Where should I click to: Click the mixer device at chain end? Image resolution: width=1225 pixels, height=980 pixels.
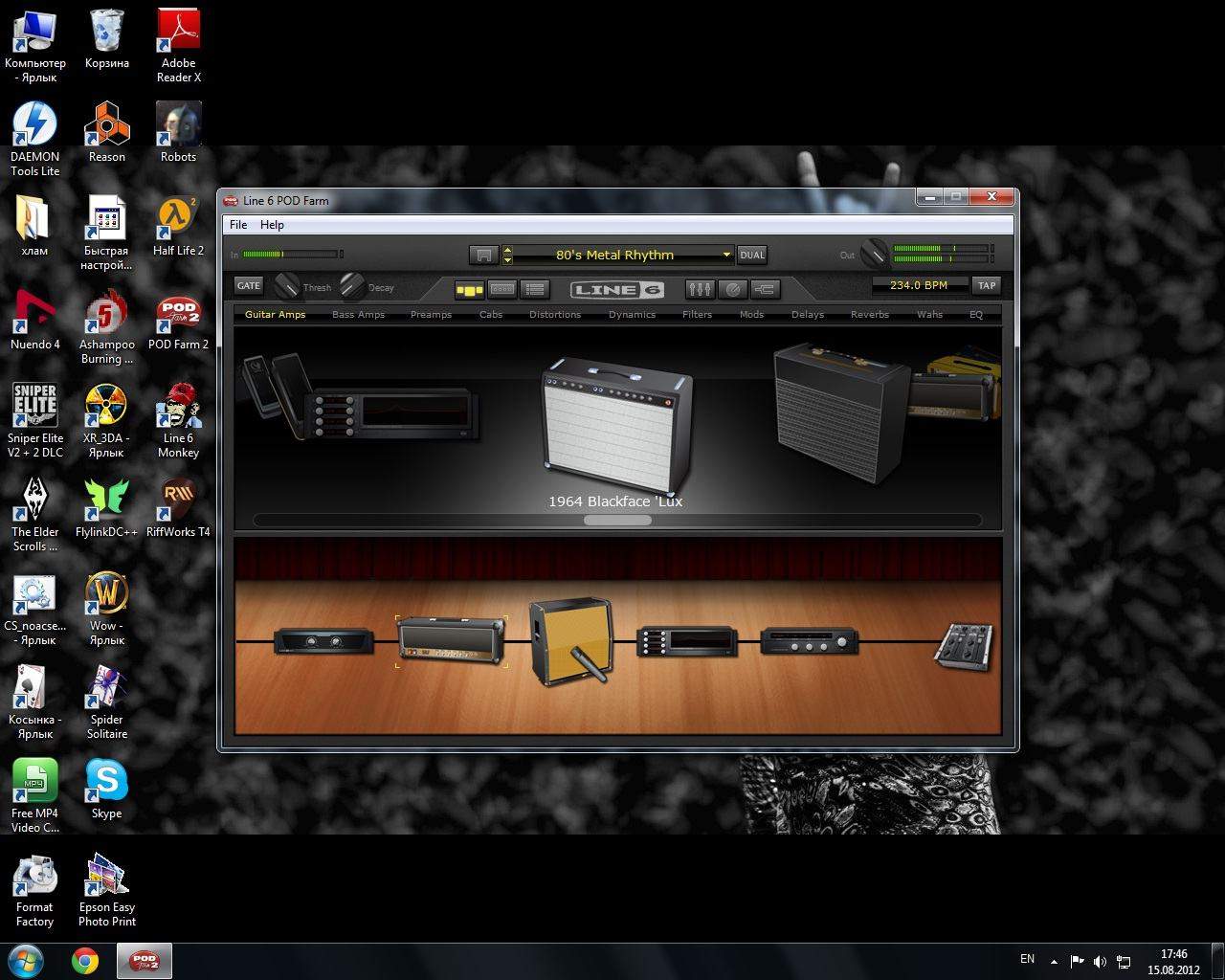point(964,646)
